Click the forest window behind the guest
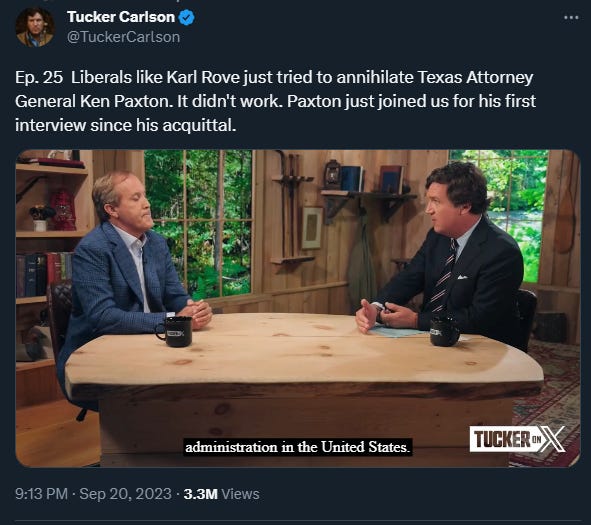The image size is (591, 525). (198, 222)
